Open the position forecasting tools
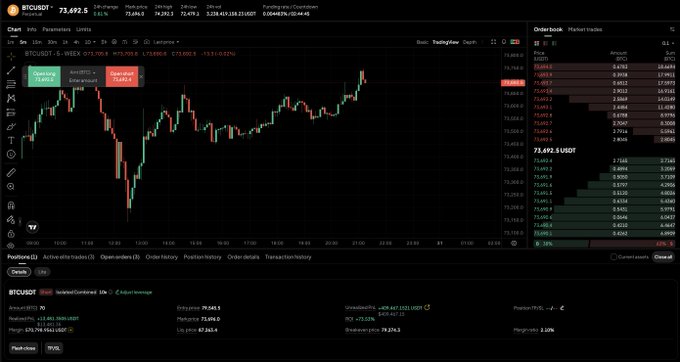 (x=11, y=112)
